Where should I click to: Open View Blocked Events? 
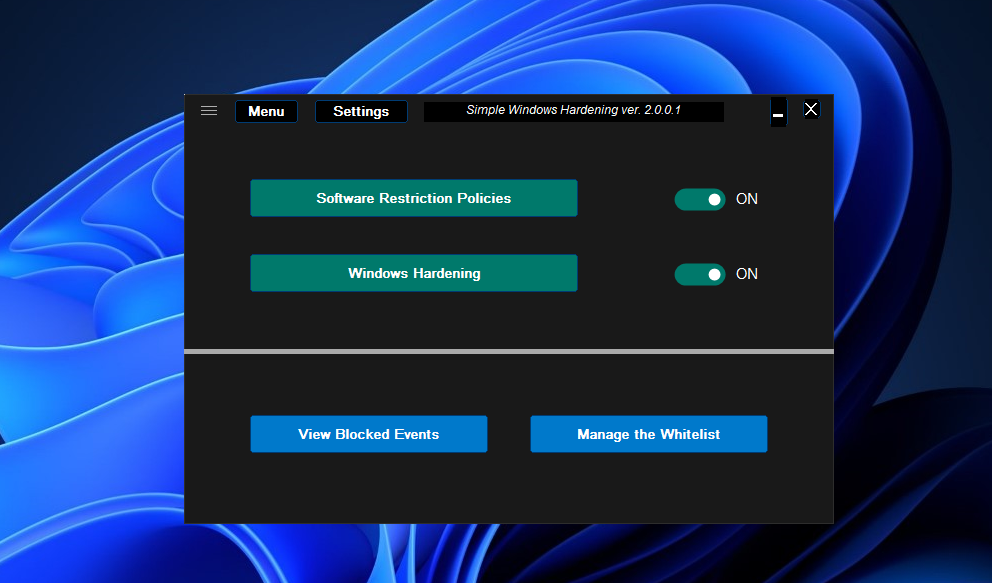click(368, 434)
